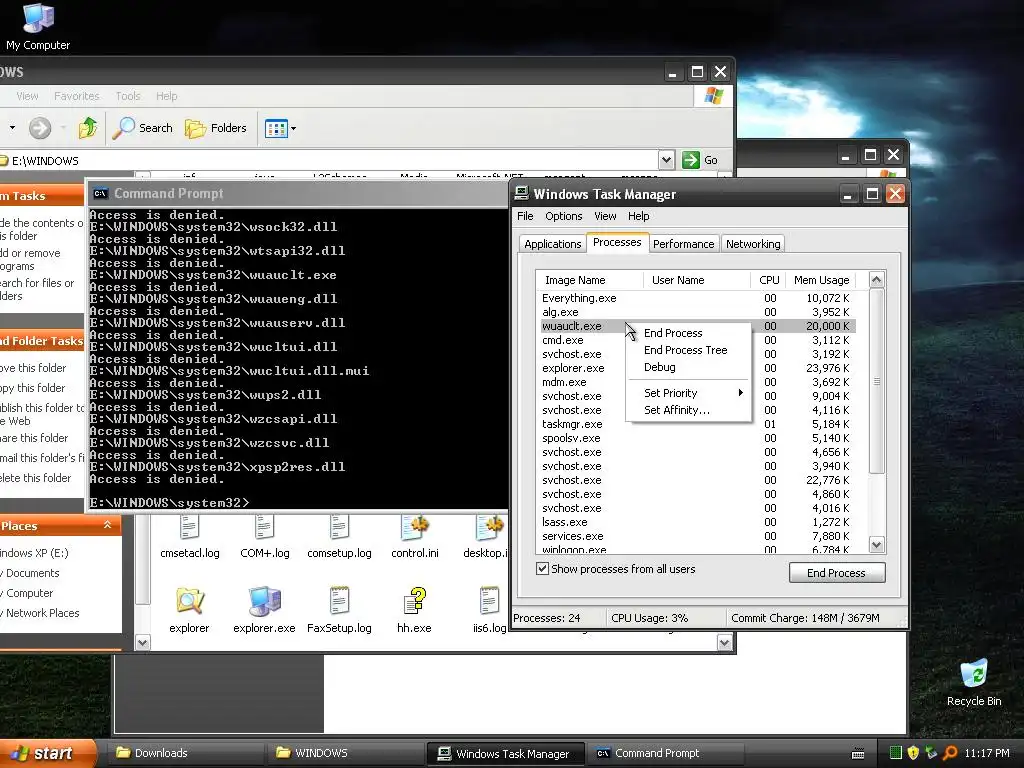Select the alg.exe process row
This screenshot has height=768, width=1024.
pyautogui.click(x=696, y=312)
